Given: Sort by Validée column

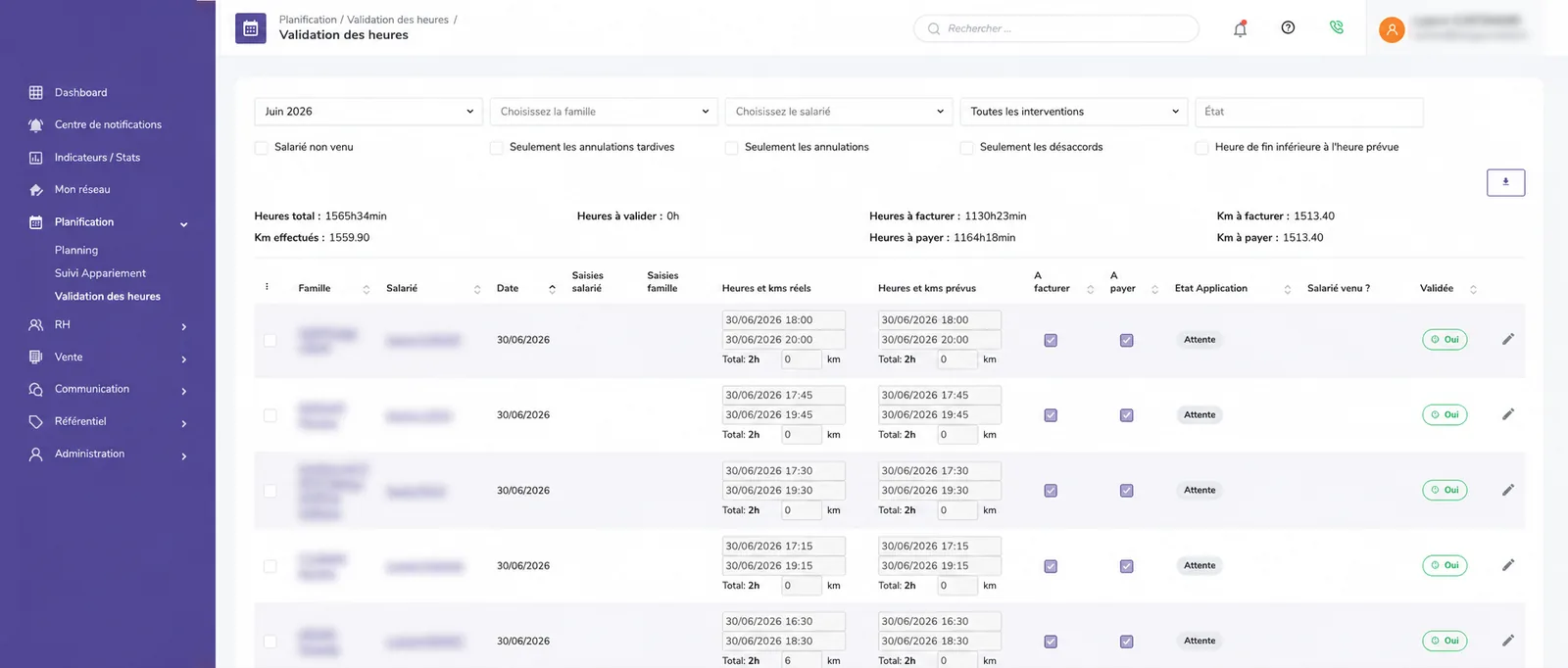Looking at the screenshot, I should (1473, 289).
